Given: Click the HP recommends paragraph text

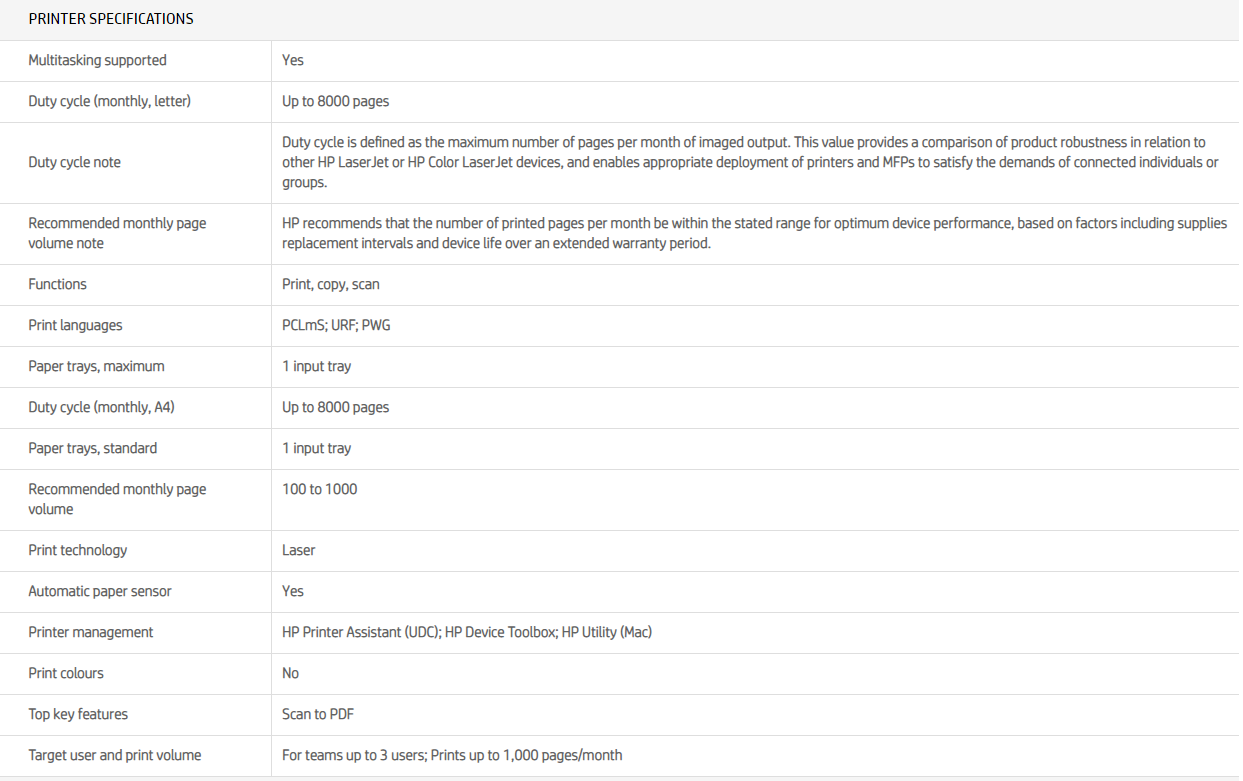Looking at the screenshot, I should pyautogui.click(x=754, y=233).
